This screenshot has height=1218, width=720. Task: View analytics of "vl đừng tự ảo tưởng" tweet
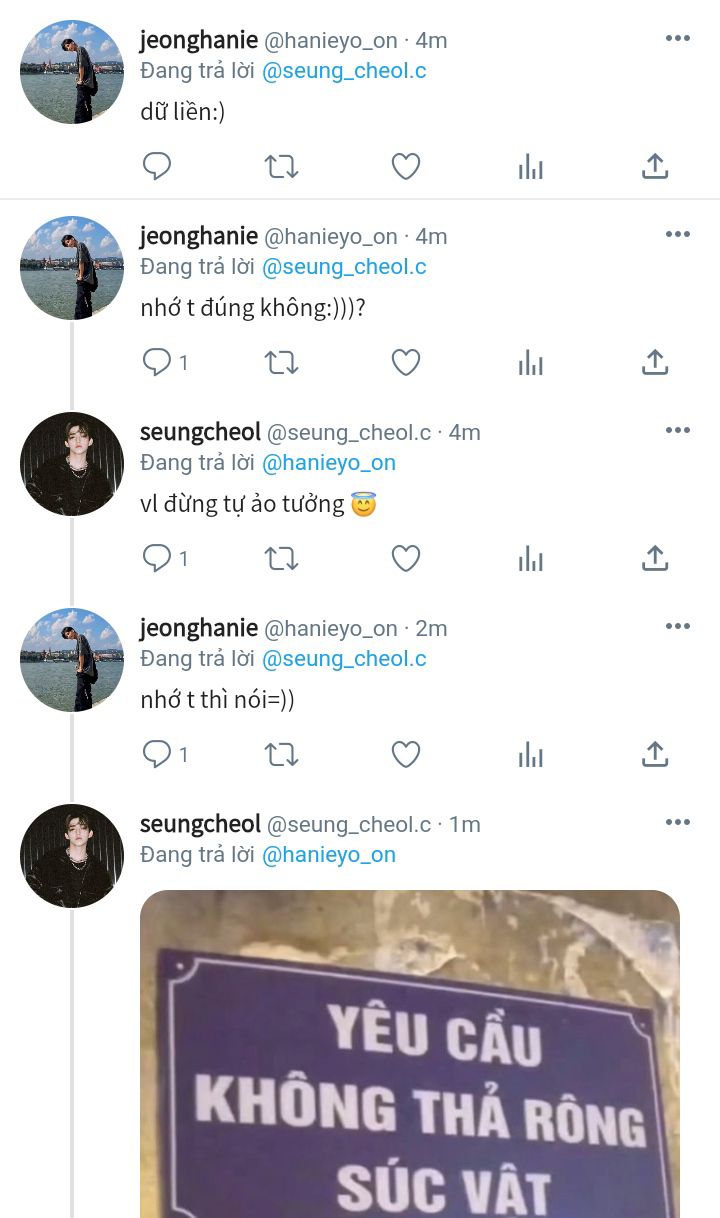530,558
